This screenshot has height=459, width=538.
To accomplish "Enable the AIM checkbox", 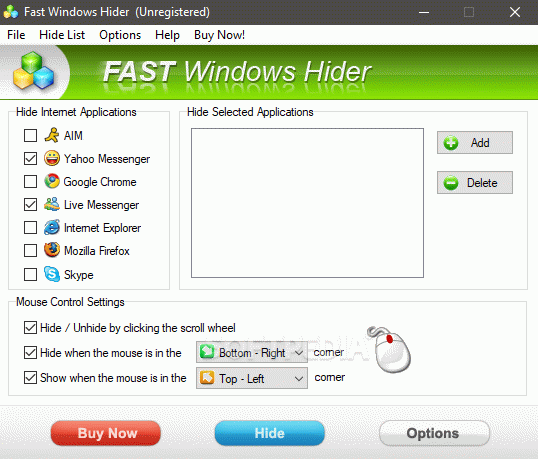I will (x=31, y=136).
